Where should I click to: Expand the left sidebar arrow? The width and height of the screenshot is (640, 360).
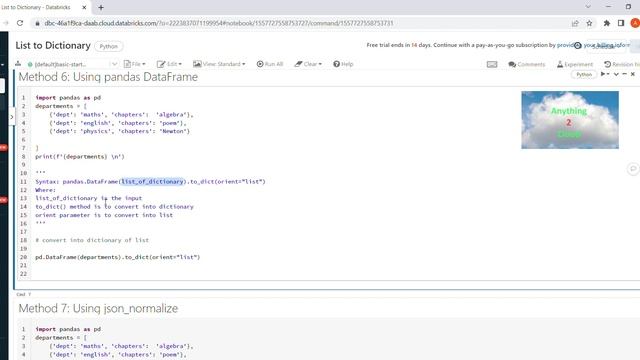point(11,117)
